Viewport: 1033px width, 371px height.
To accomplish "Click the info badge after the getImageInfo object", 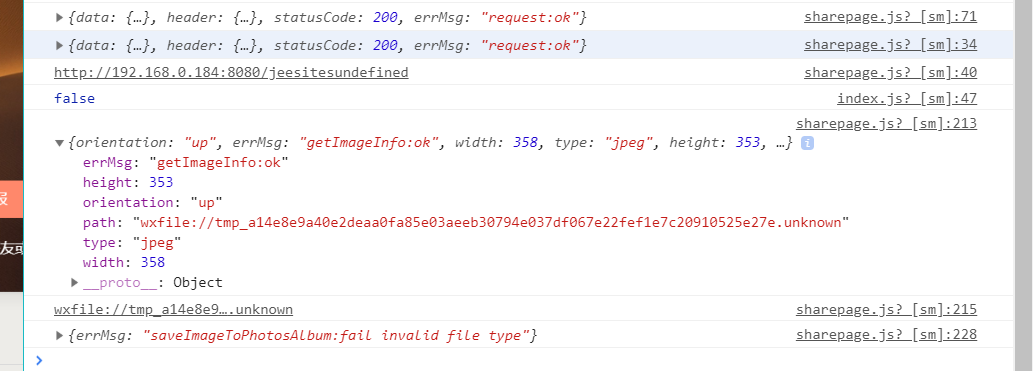I will pyautogui.click(x=807, y=143).
